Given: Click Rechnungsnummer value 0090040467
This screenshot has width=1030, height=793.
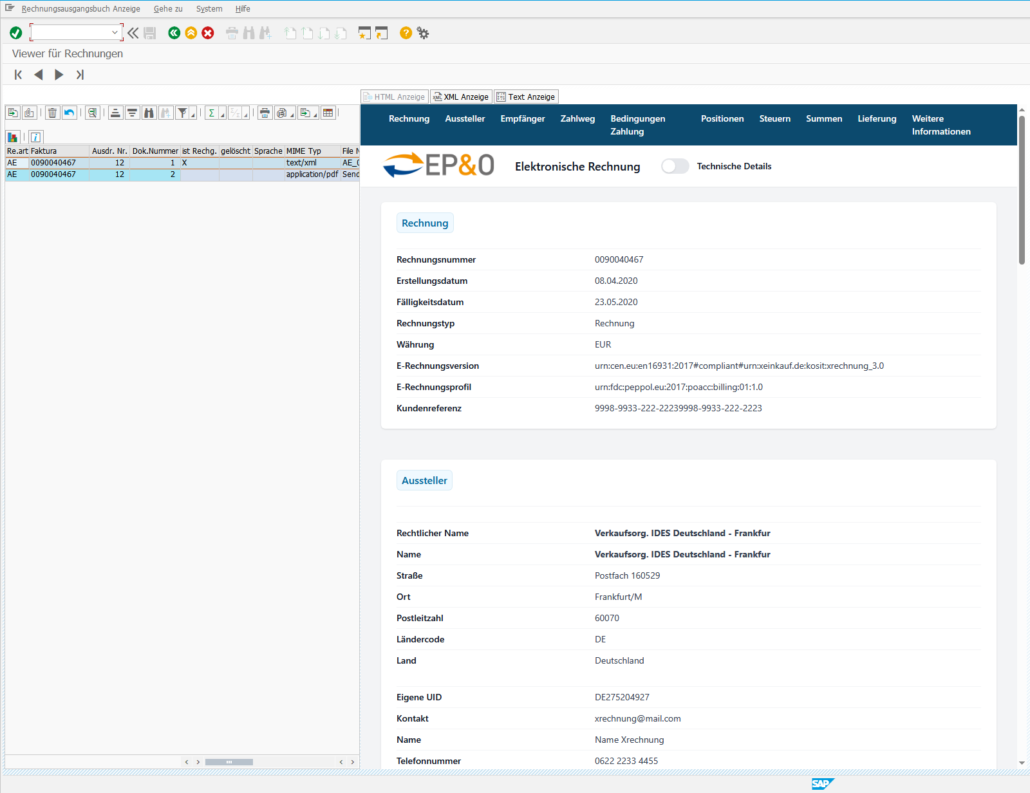Looking at the screenshot, I should click(x=619, y=260).
